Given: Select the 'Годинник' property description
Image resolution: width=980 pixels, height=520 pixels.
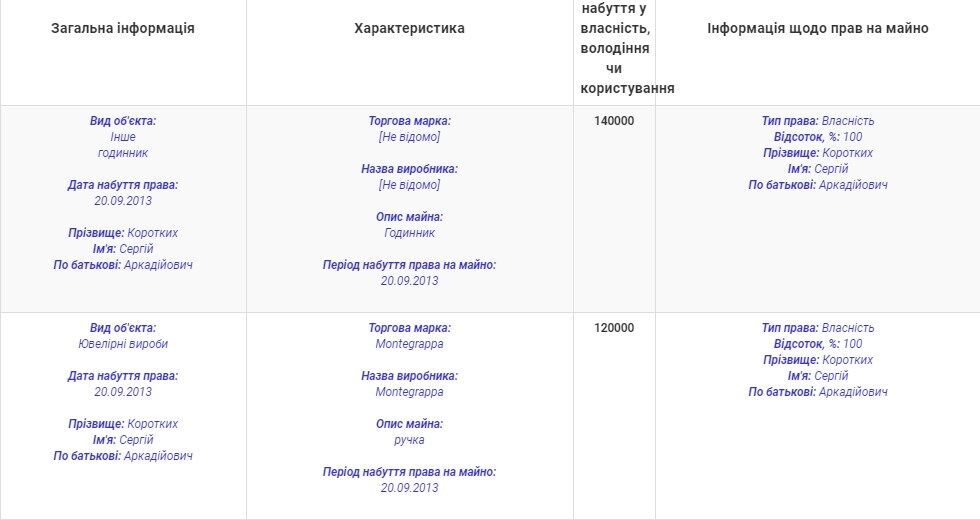Looking at the screenshot, I should click(x=409, y=233).
